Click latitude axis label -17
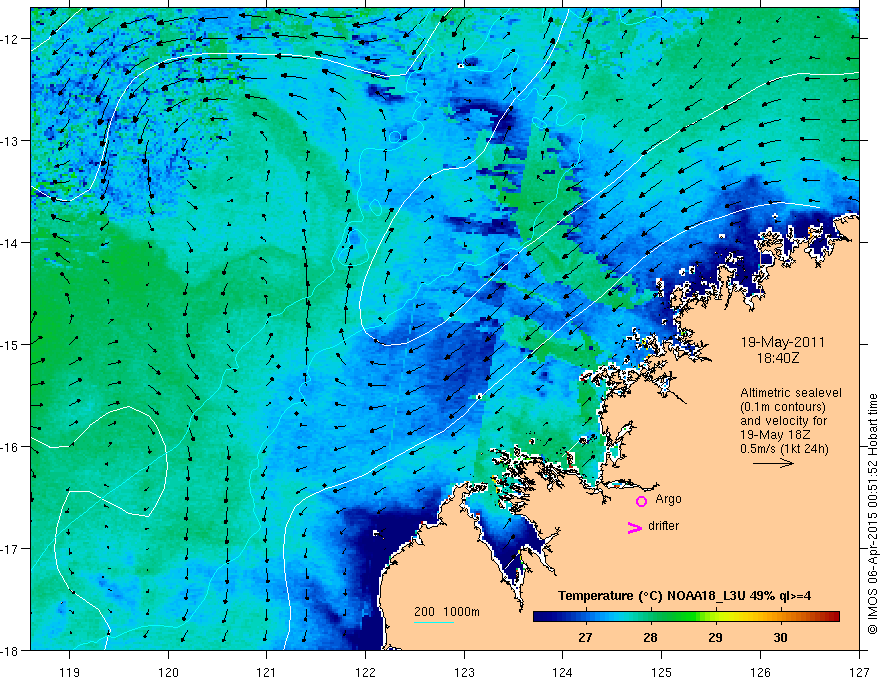Screen dimensions: 880x680 click(x=10, y=548)
